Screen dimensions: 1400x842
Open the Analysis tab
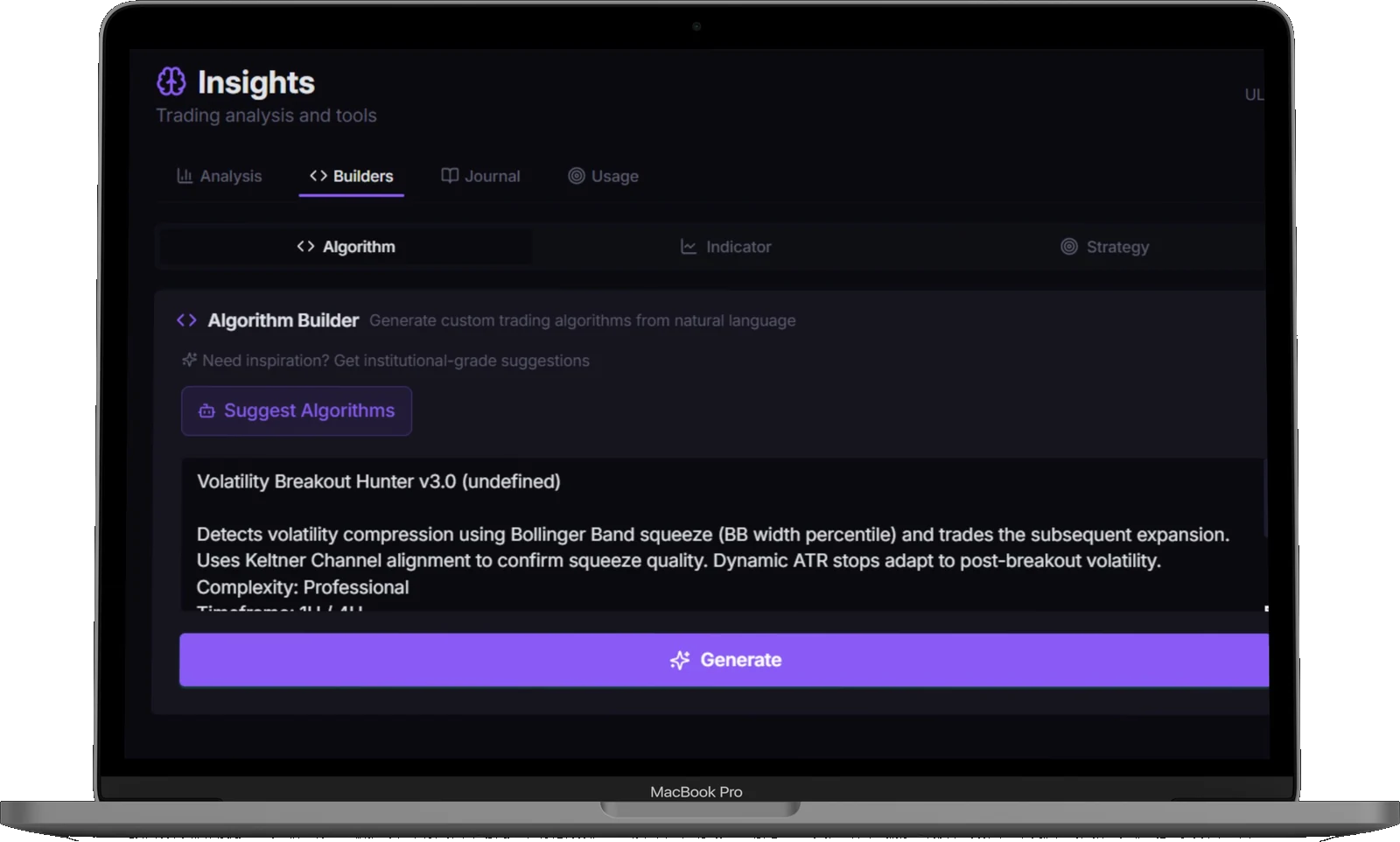click(x=220, y=176)
